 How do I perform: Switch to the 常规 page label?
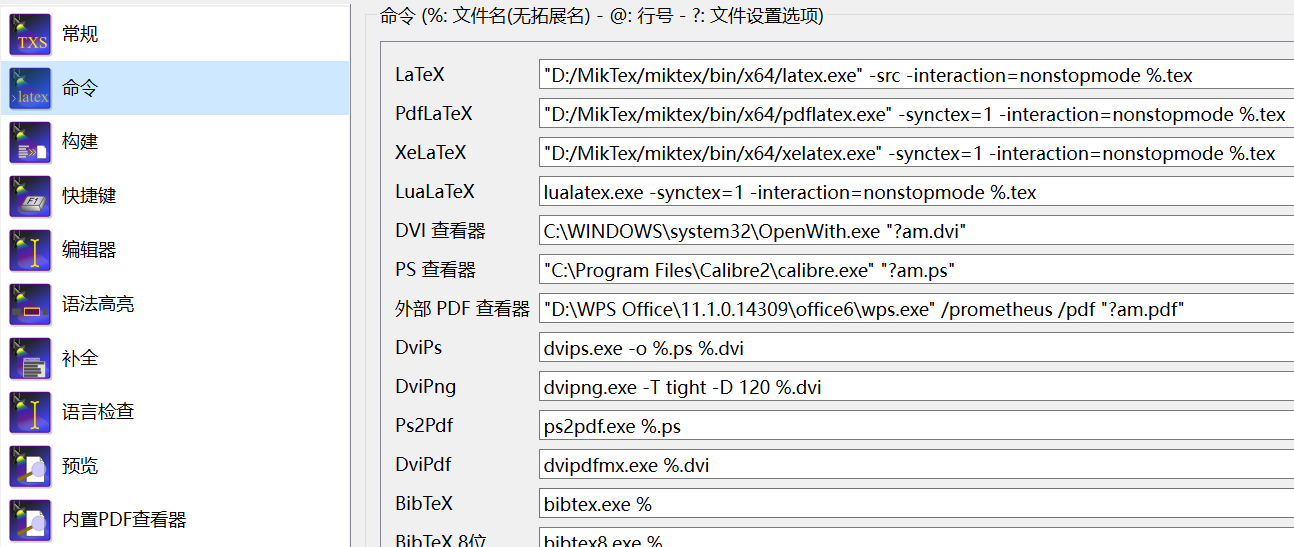pos(80,34)
